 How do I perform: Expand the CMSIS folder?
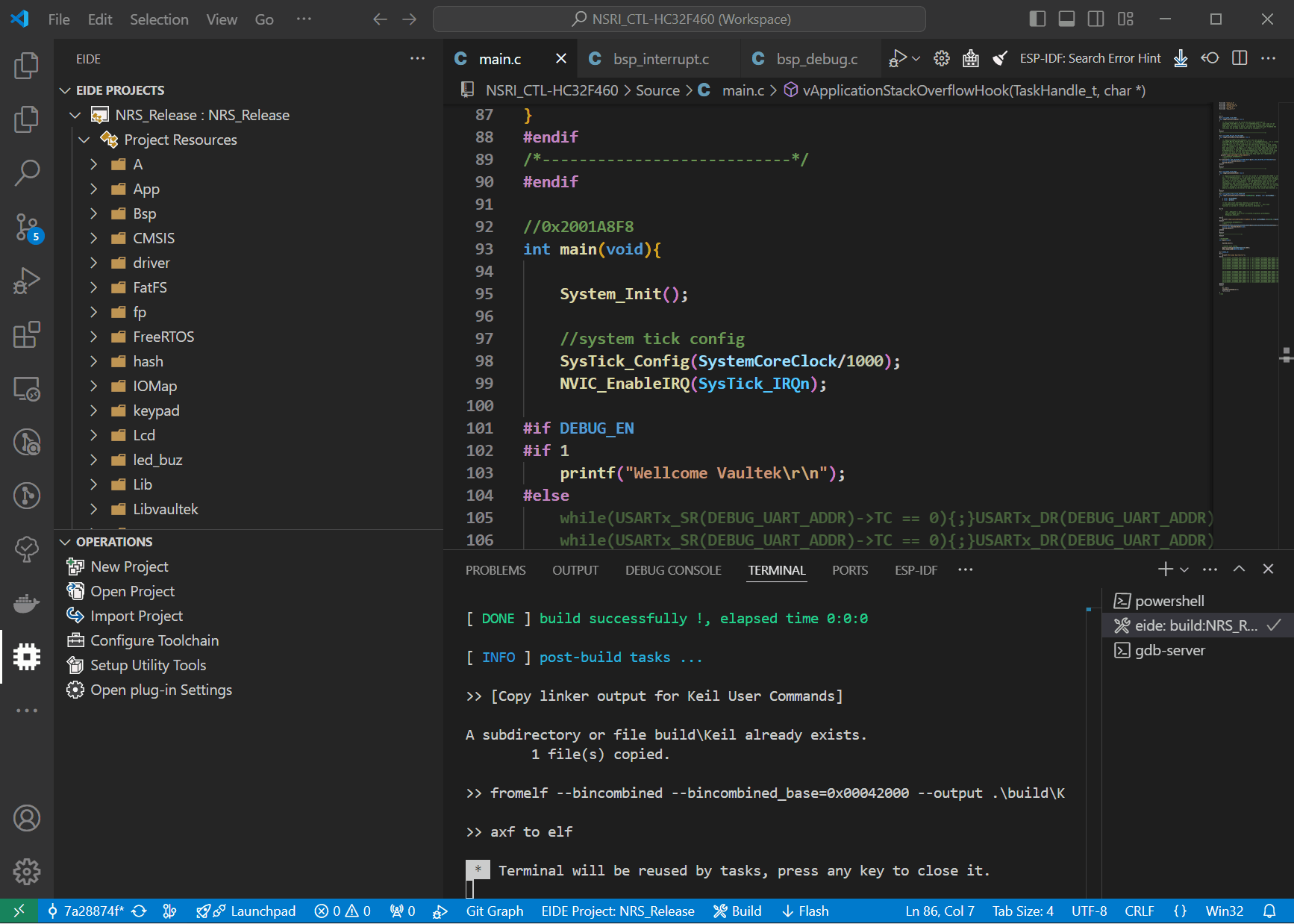click(x=93, y=238)
